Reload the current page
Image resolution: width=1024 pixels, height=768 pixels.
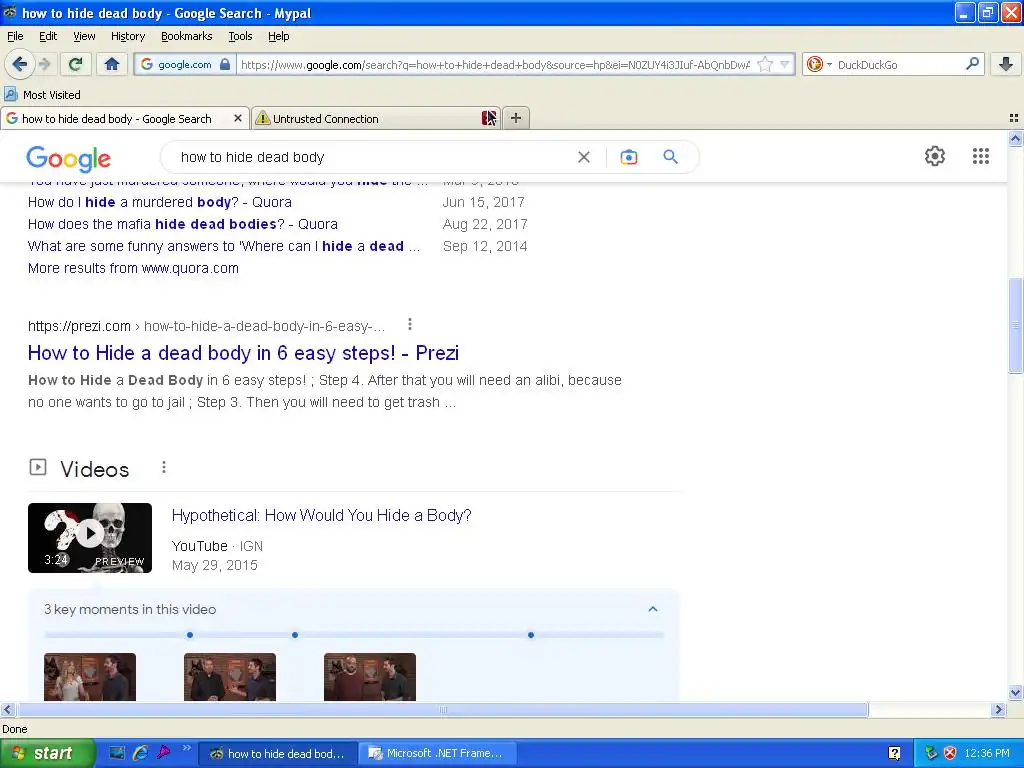pyautogui.click(x=75, y=64)
